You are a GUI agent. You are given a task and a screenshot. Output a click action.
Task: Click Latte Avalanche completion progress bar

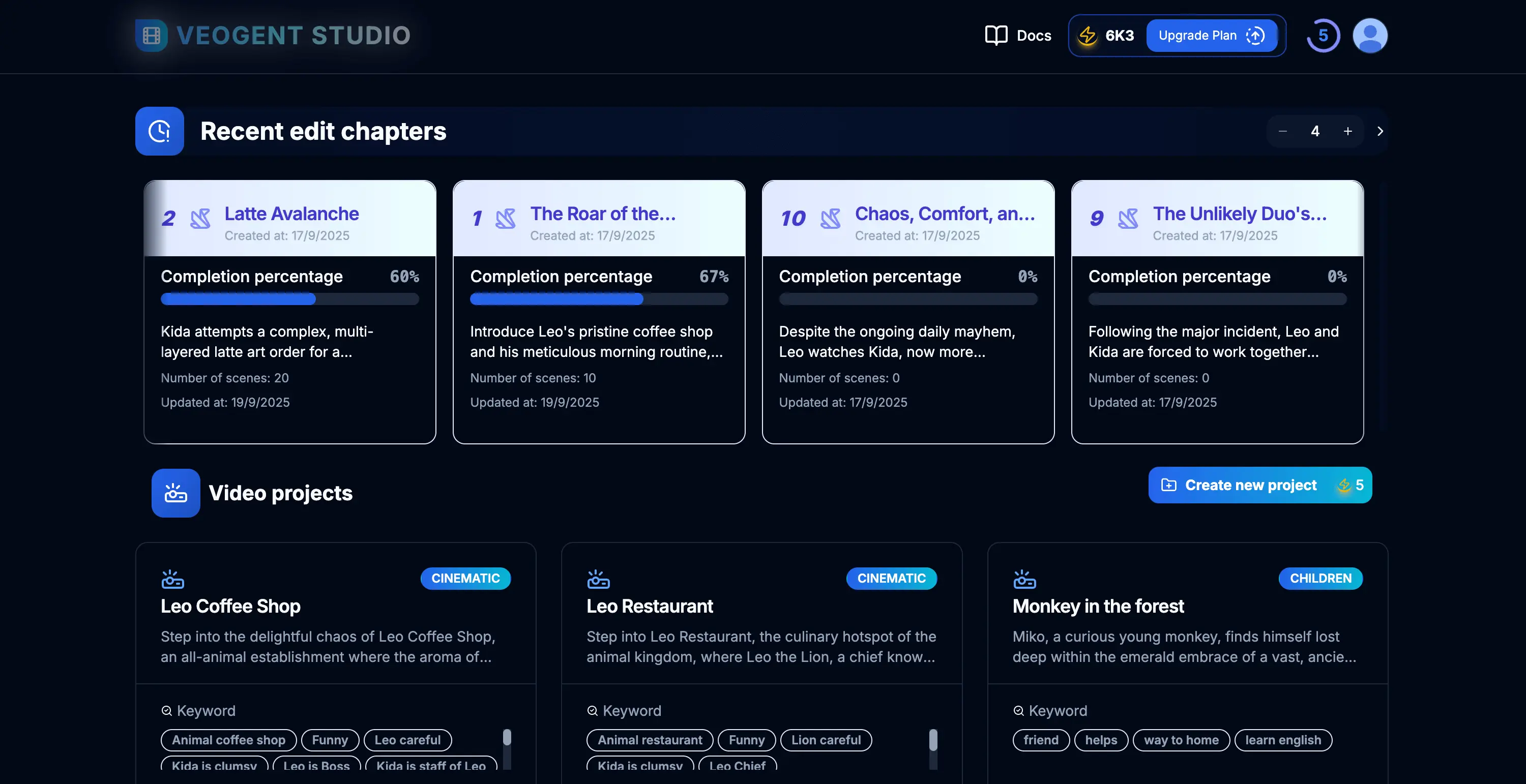click(x=289, y=299)
